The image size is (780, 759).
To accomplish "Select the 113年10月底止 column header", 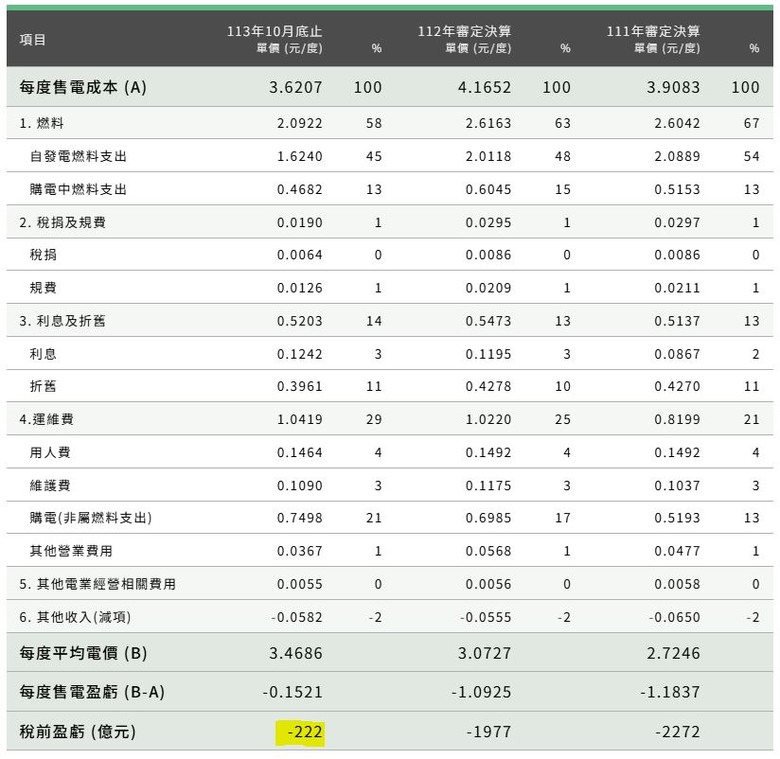I will click(275, 32).
